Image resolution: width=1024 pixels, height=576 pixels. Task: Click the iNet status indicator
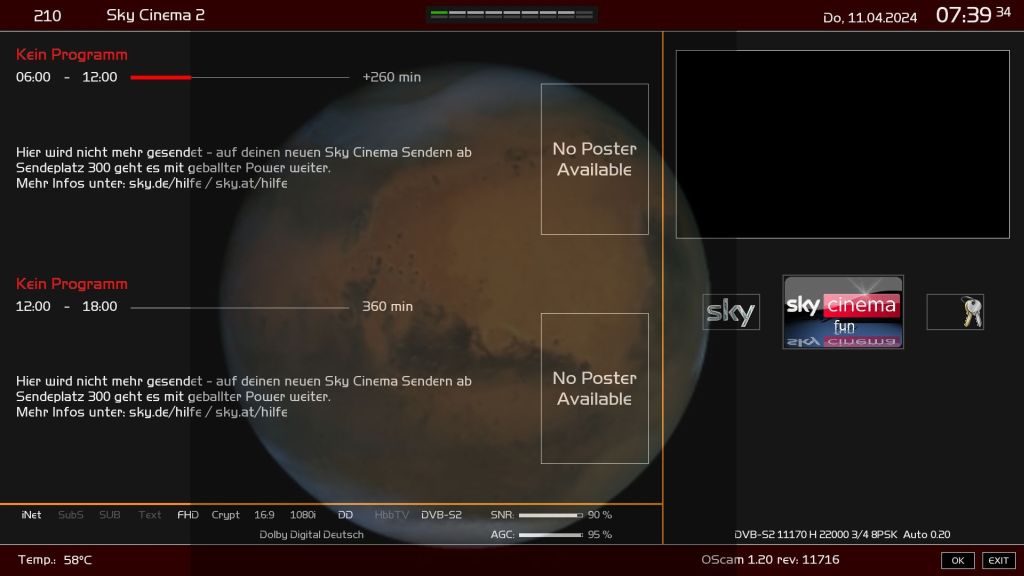(x=31, y=515)
